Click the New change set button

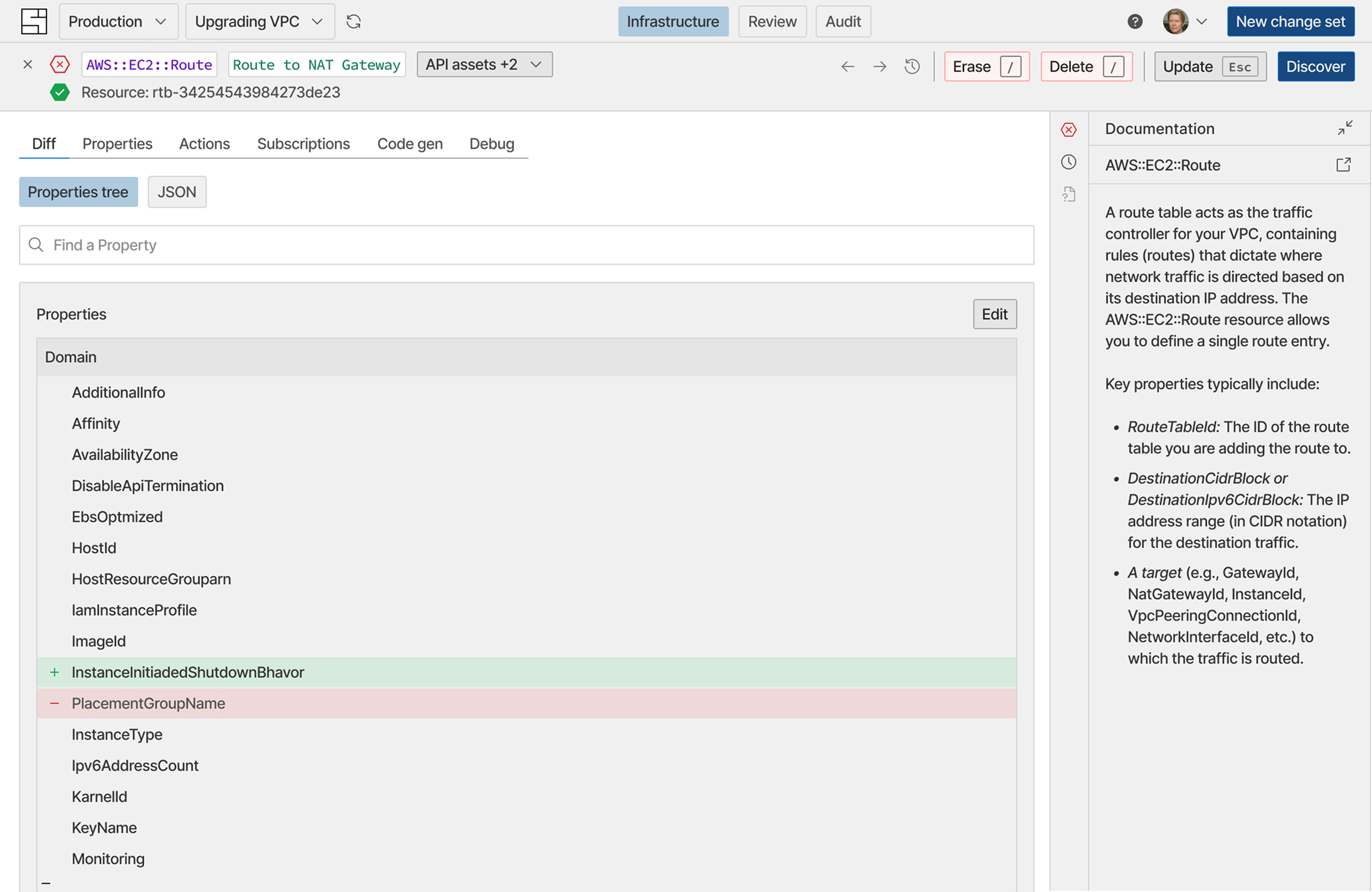tap(1290, 22)
